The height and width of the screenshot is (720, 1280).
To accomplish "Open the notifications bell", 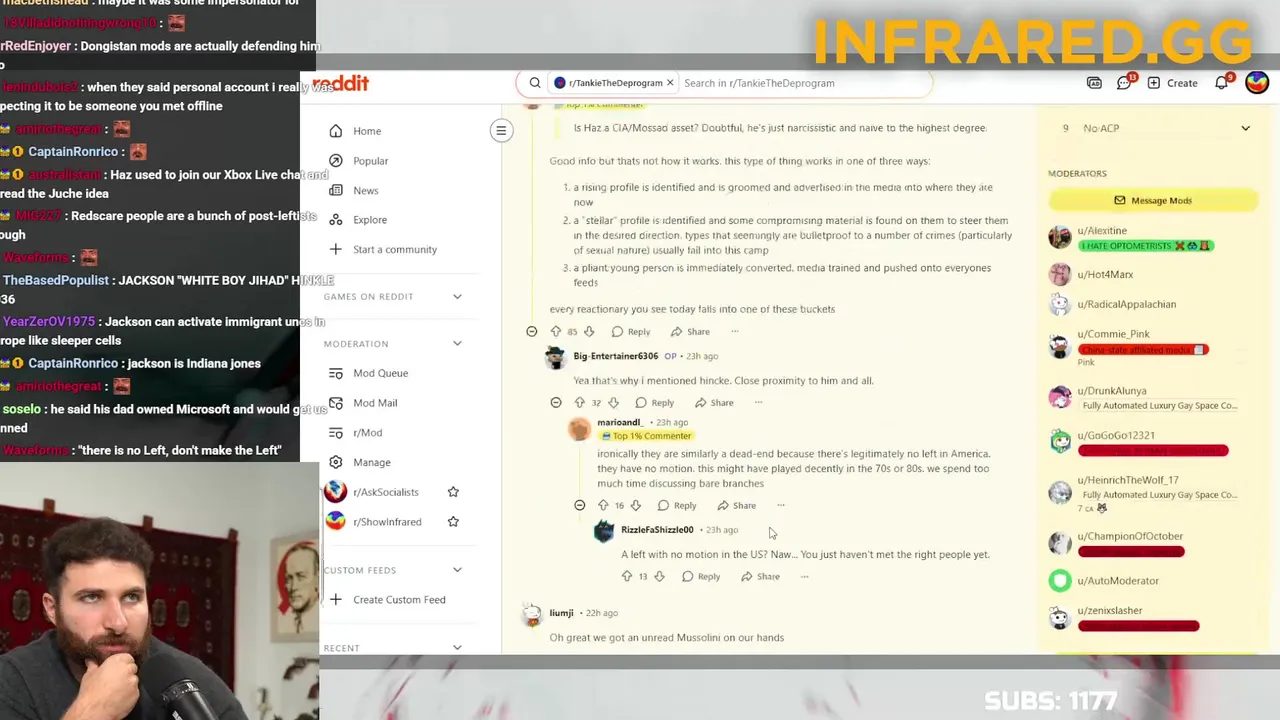I will 1222,83.
